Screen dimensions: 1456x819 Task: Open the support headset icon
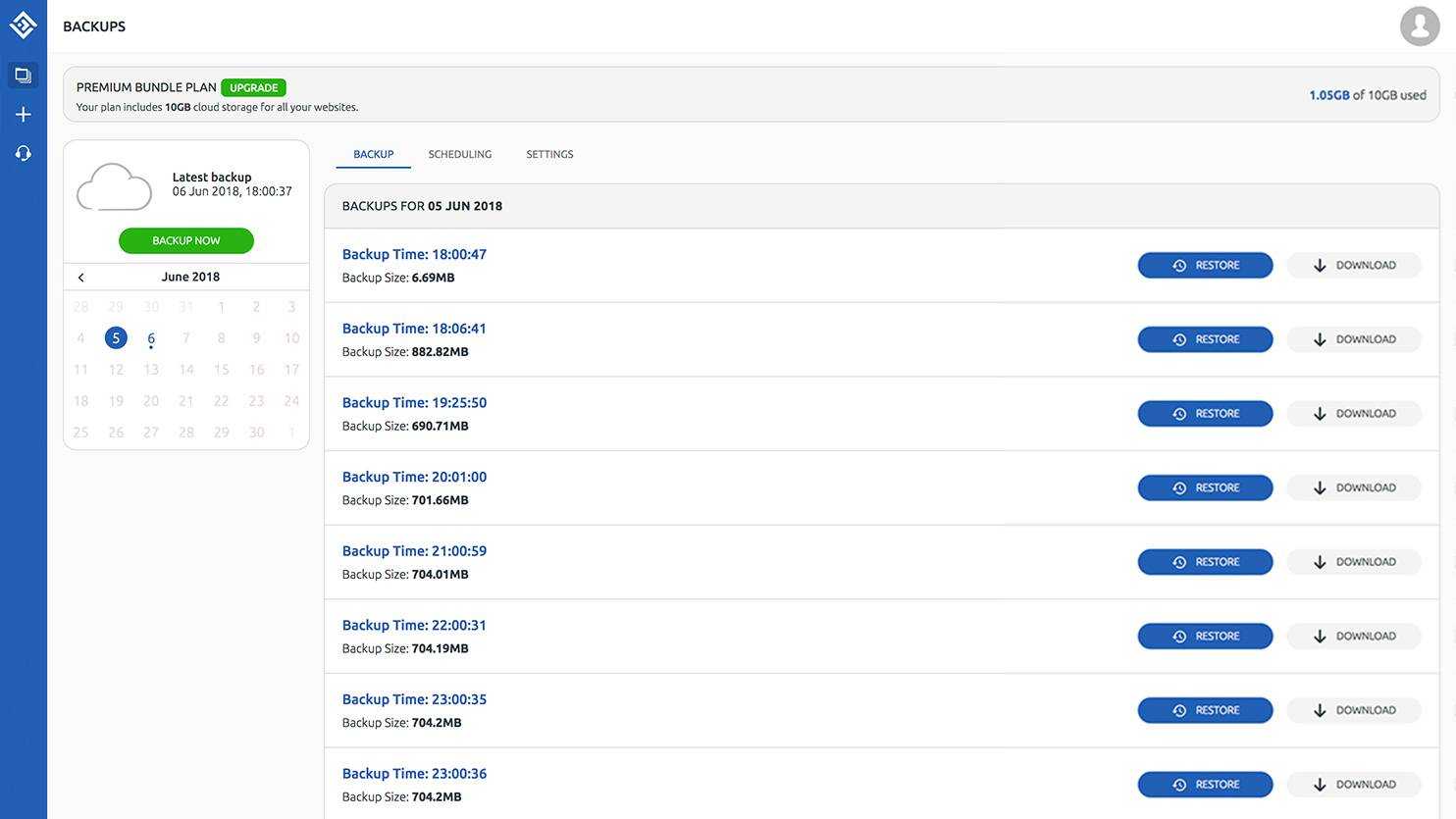click(24, 153)
